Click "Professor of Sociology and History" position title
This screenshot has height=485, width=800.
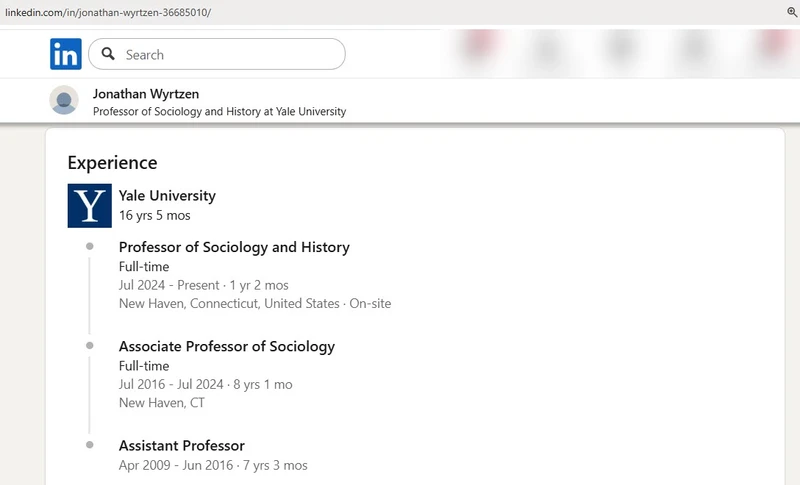coord(234,247)
